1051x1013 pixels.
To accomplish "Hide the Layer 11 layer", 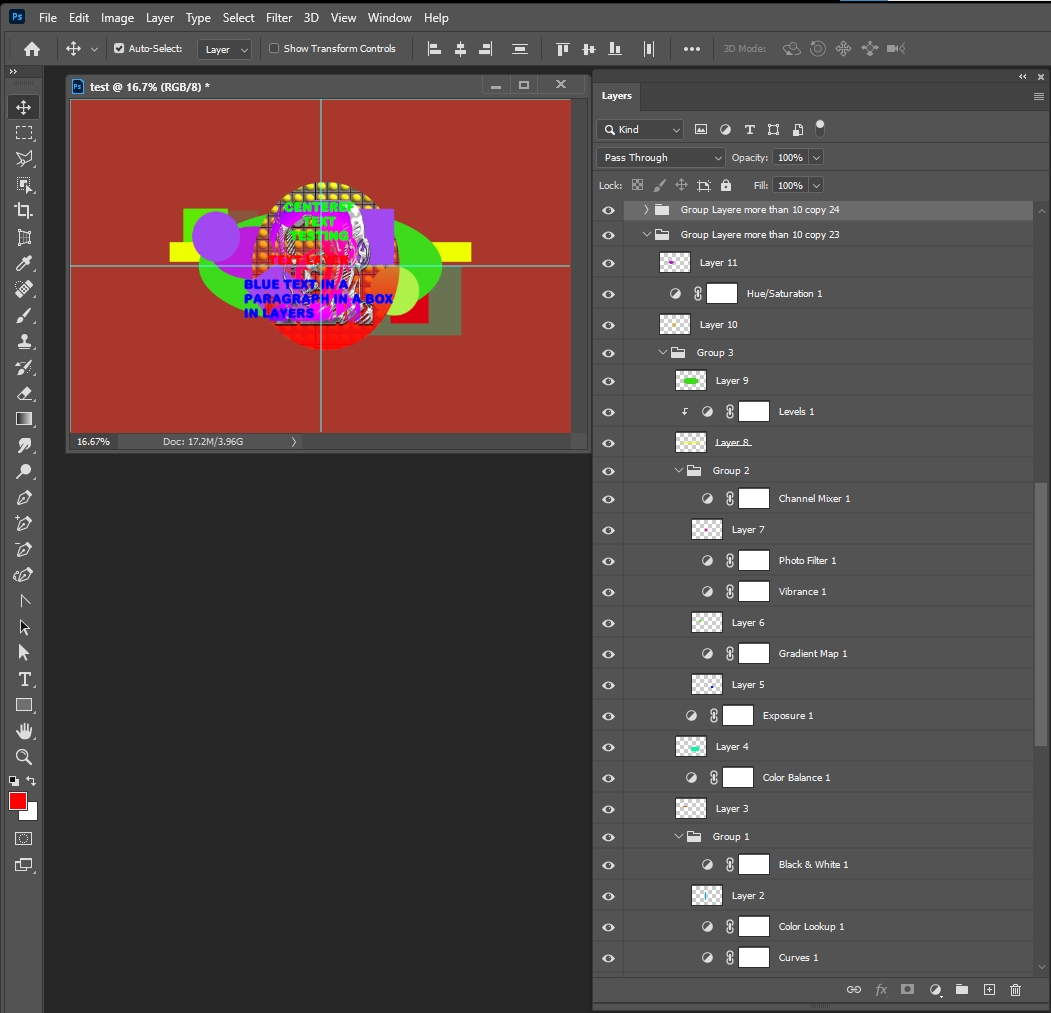I will pyautogui.click(x=608, y=262).
